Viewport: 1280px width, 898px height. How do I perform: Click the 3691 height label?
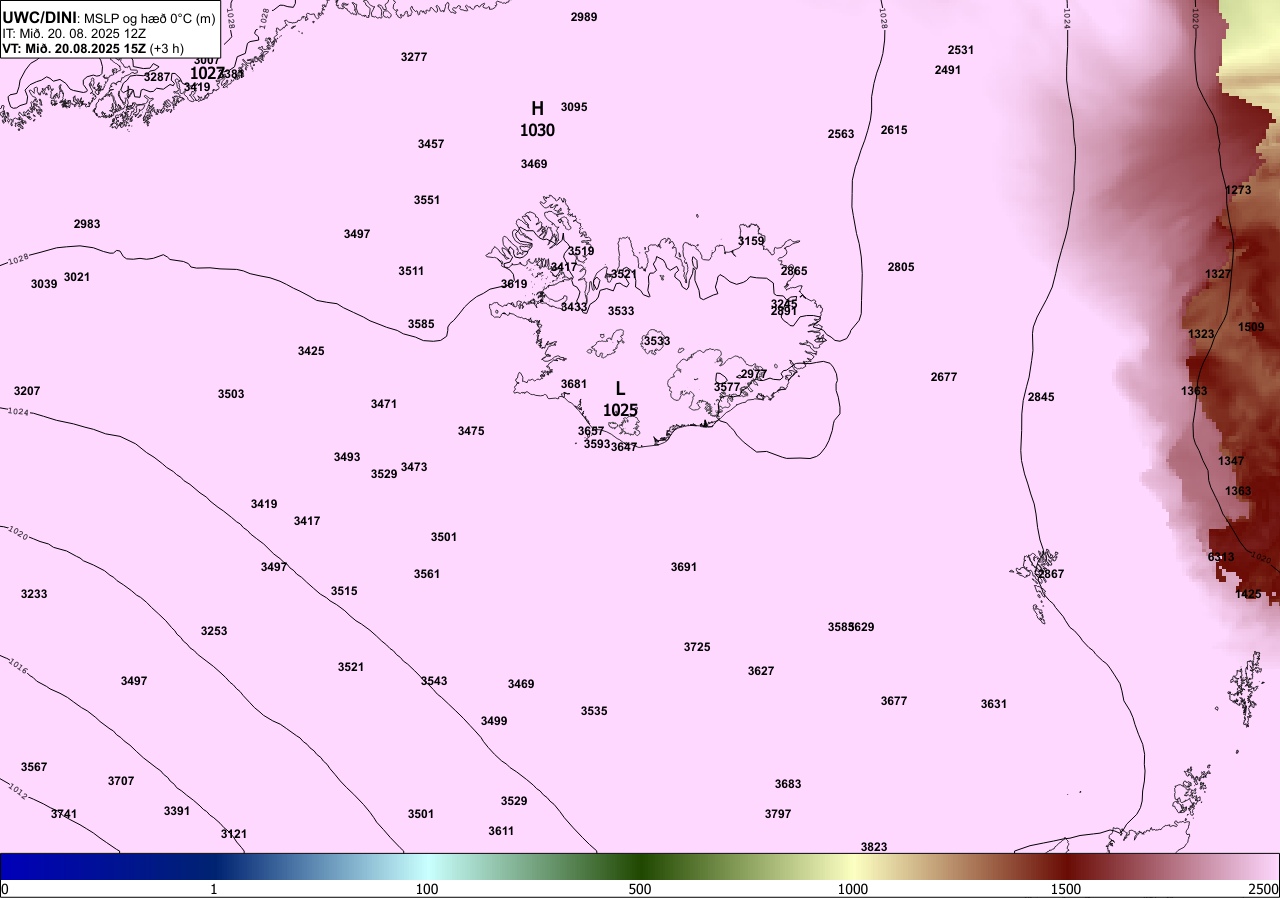pyautogui.click(x=684, y=567)
